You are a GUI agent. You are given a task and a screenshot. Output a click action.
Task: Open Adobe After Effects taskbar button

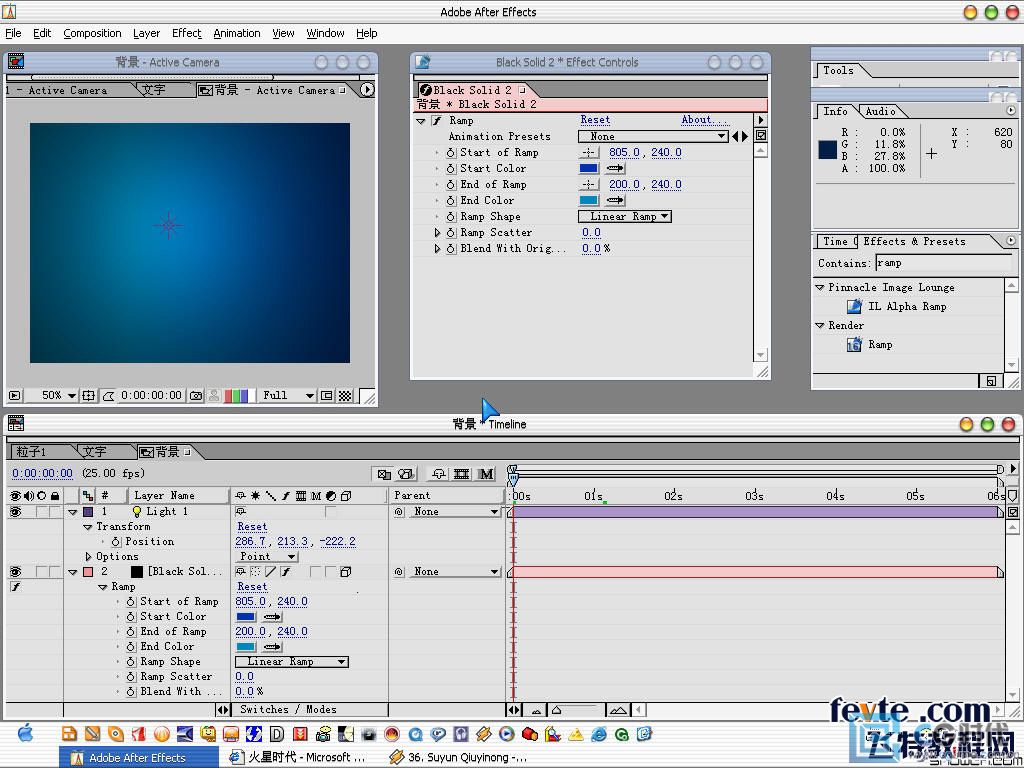(x=139, y=758)
